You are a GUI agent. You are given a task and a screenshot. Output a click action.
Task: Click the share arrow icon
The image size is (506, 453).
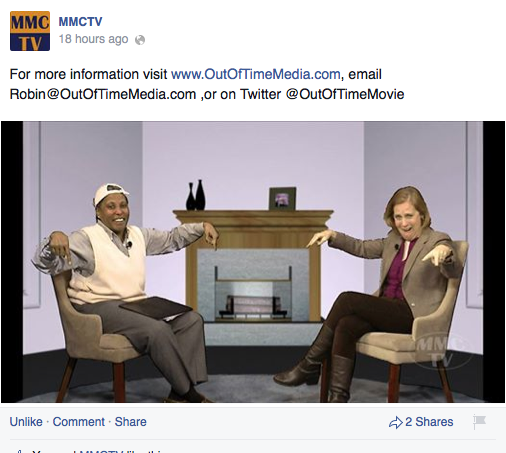coord(396,422)
